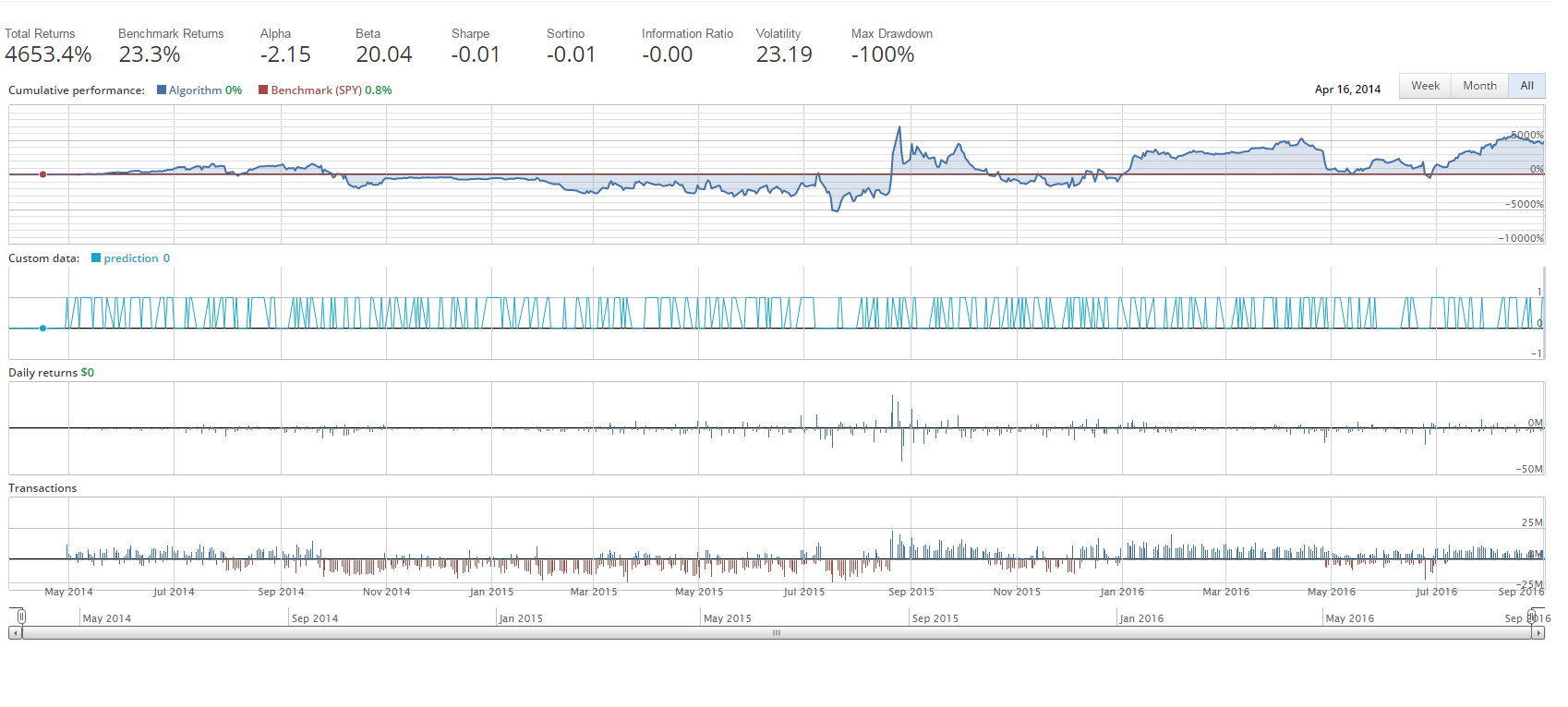Click the Jan 2015 navigator label
This screenshot has width=1568, height=707.
pyautogui.click(x=521, y=618)
